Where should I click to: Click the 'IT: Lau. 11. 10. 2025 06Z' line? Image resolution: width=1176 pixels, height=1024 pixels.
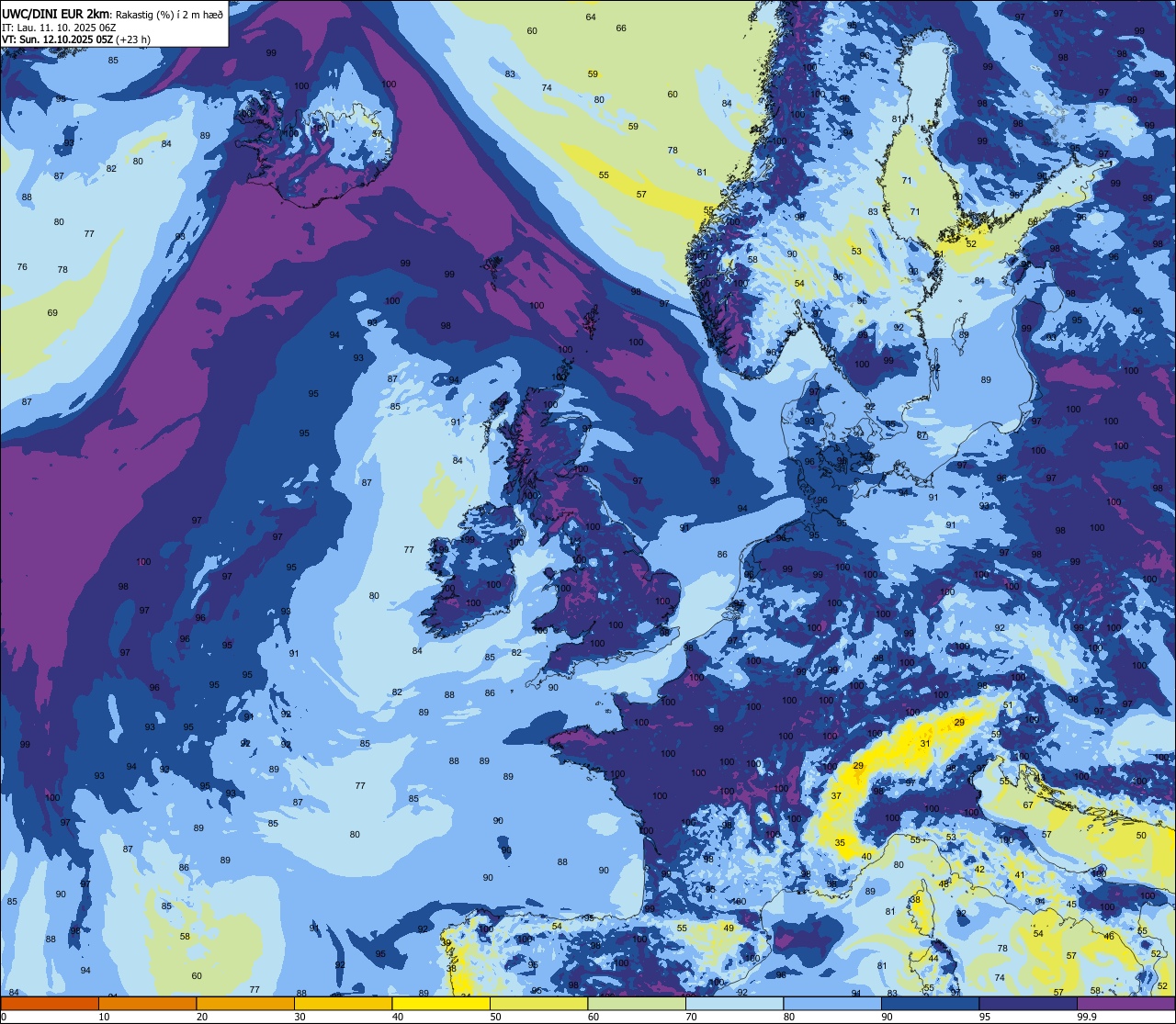(x=60, y=28)
